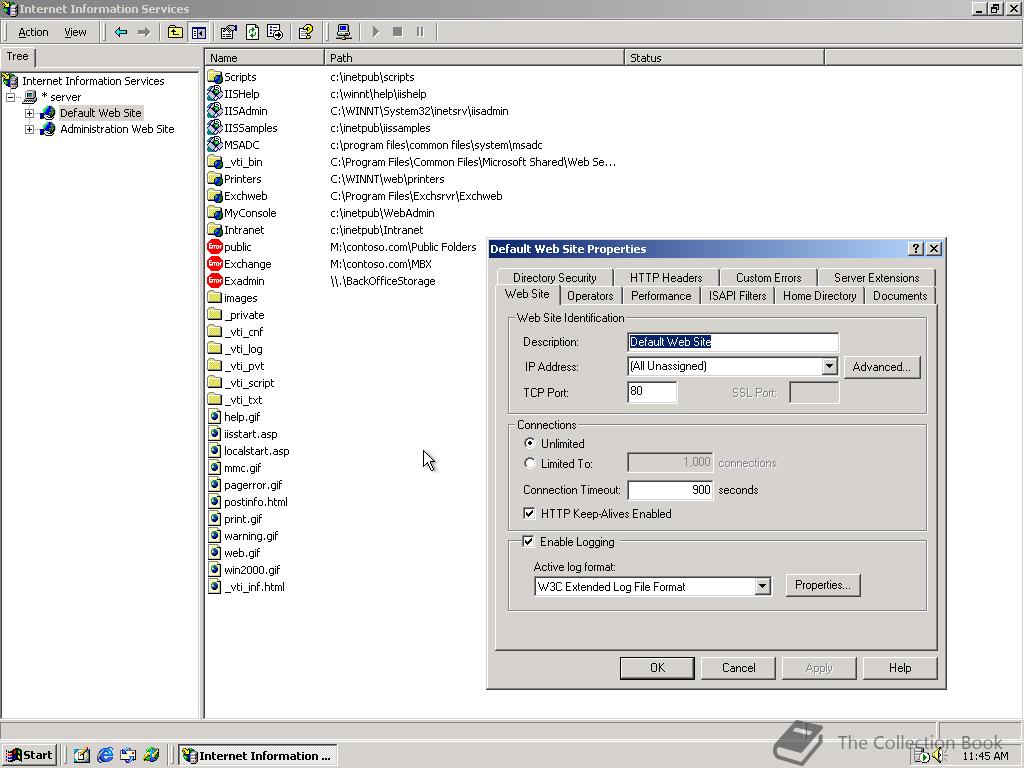This screenshot has width=1024, height=768.
Task: Switch to the Custom Errors tab
Action: tap(768, 278)
